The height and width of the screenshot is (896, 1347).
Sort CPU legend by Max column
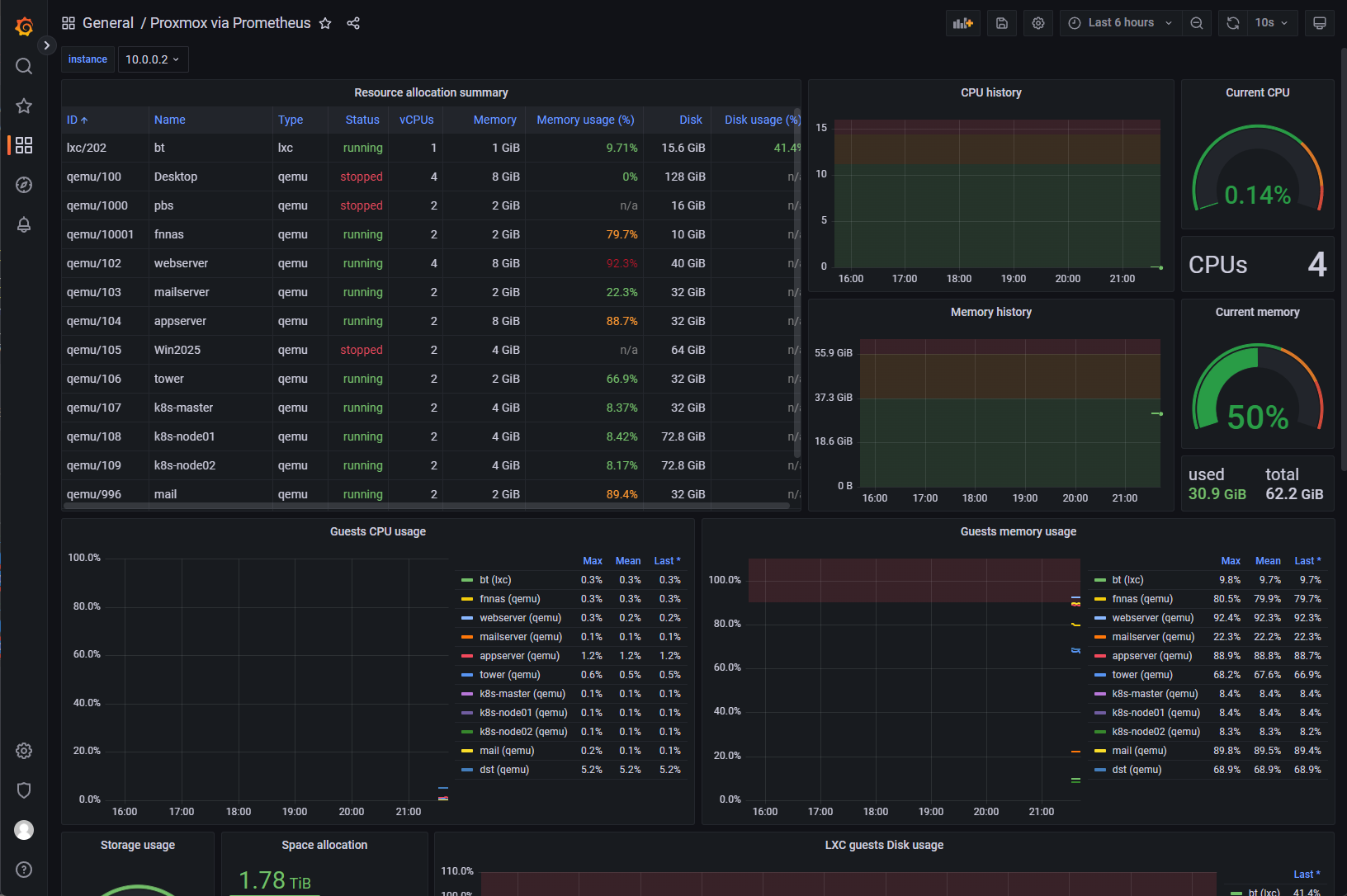[x=593, y=561]
